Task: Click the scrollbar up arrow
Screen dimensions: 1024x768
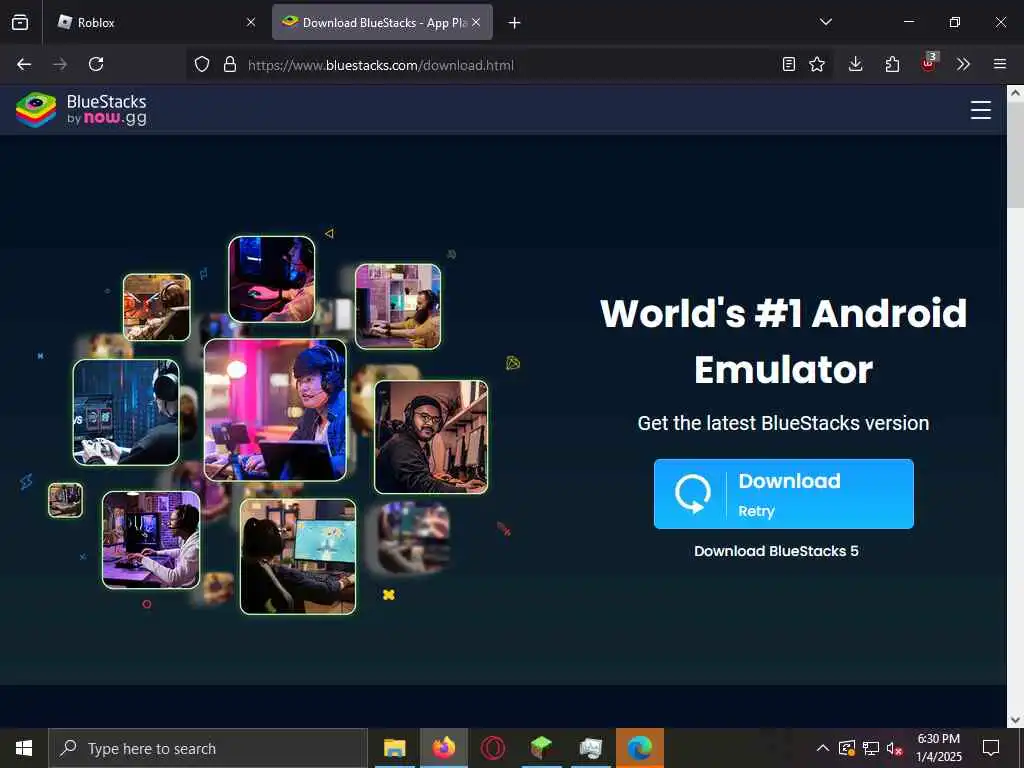Action: click(x=1016, y=93)
